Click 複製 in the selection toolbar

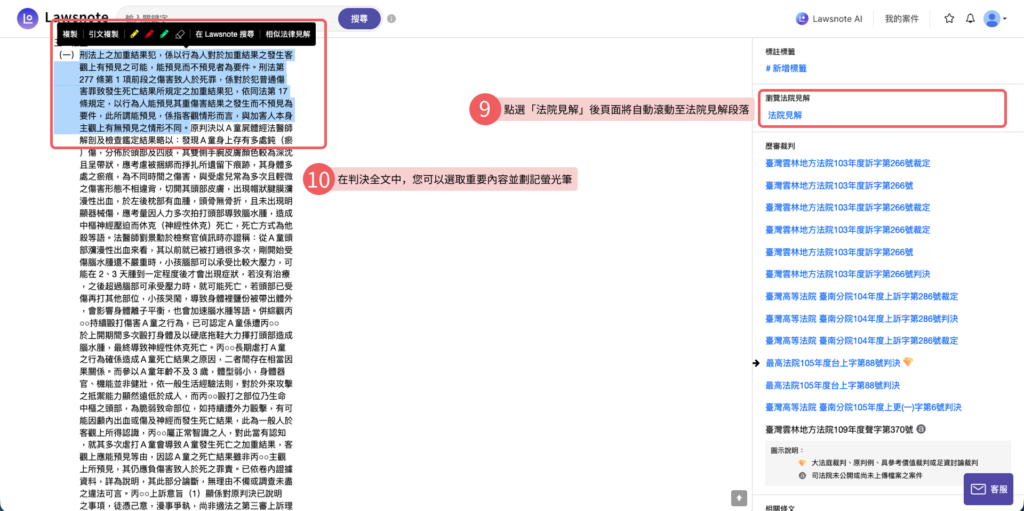(x=70, y=34)
